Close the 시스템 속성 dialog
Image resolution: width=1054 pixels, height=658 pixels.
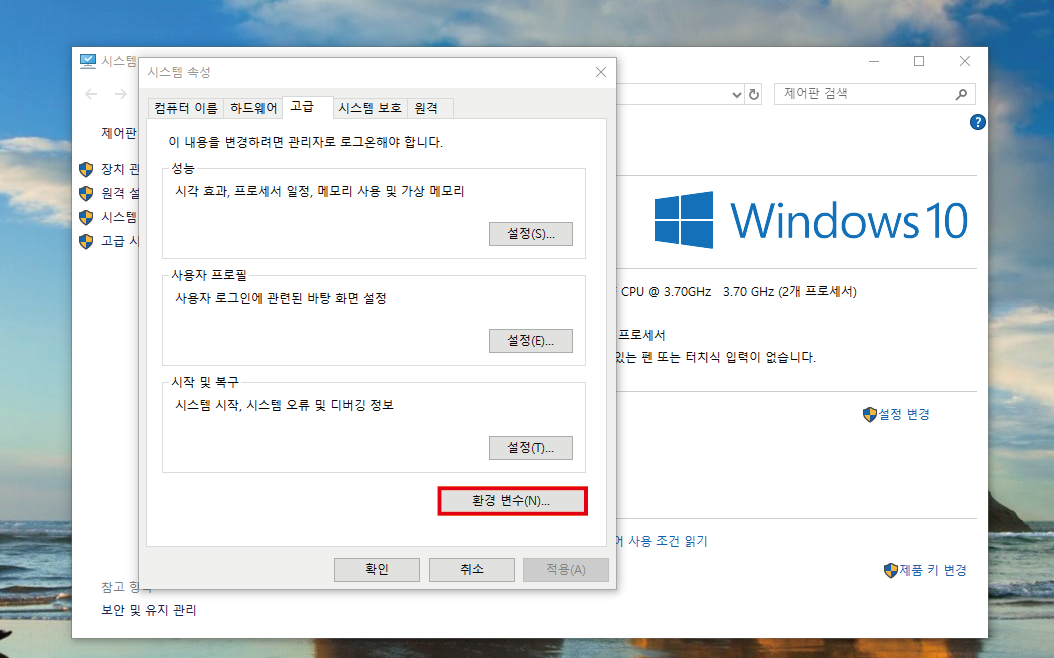point(601,72)
